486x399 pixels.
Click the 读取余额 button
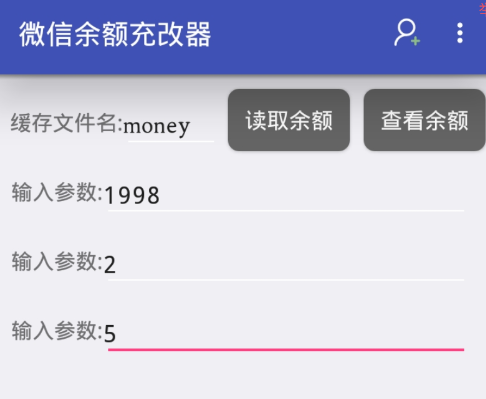289,120
